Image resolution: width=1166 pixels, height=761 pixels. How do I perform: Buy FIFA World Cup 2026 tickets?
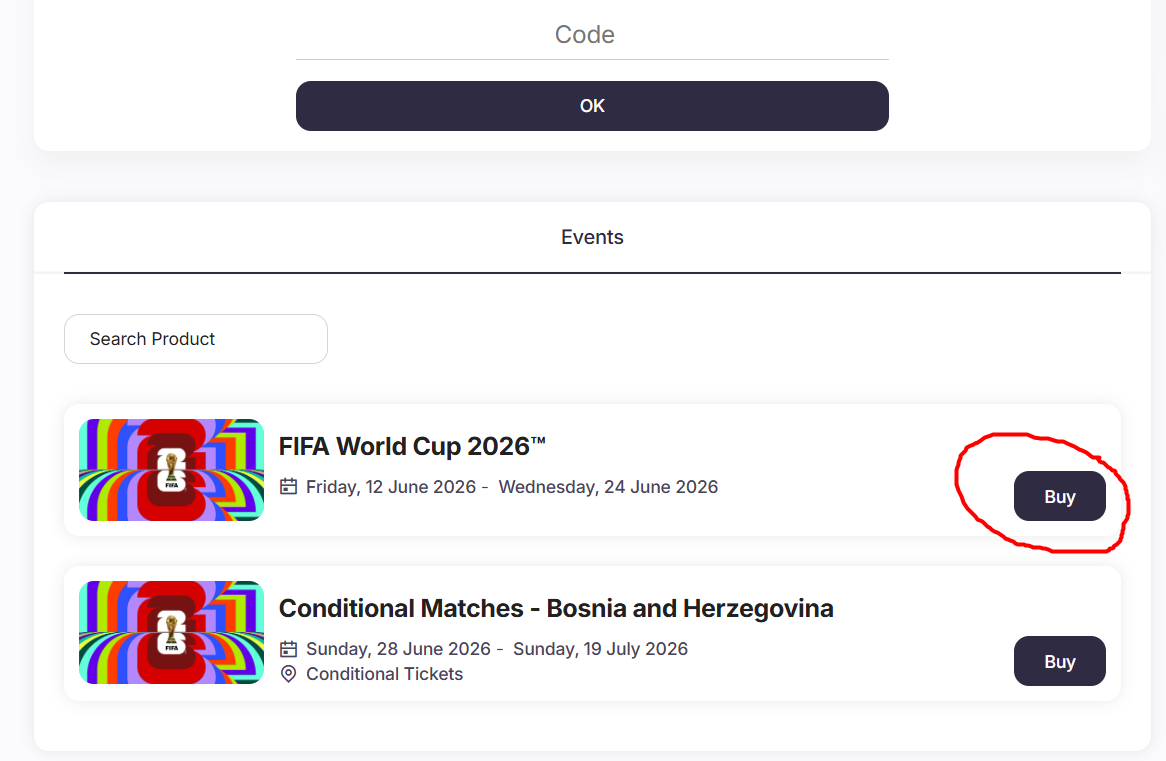[1059, 497]
